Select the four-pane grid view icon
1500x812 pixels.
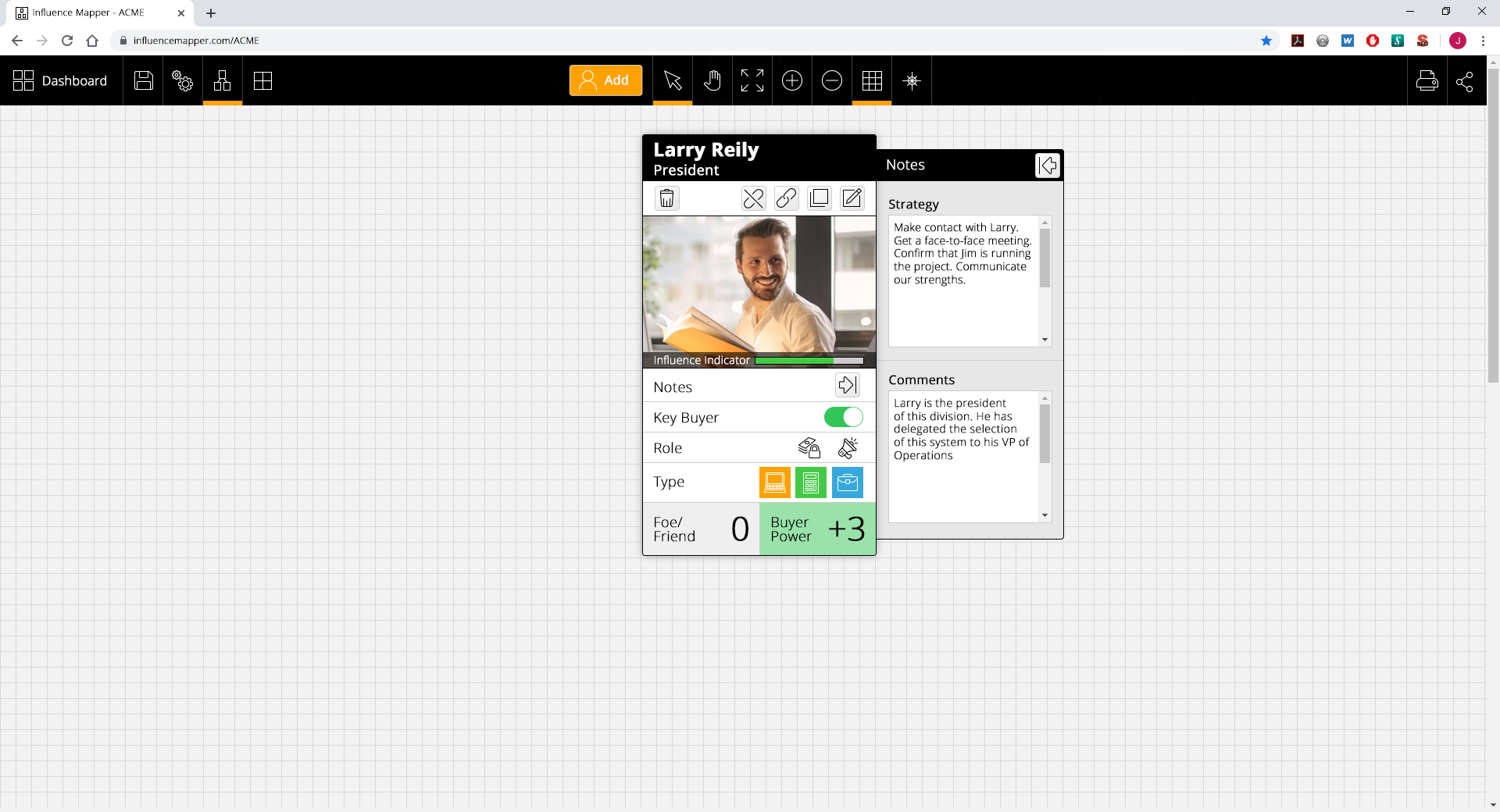coord(263,80)
